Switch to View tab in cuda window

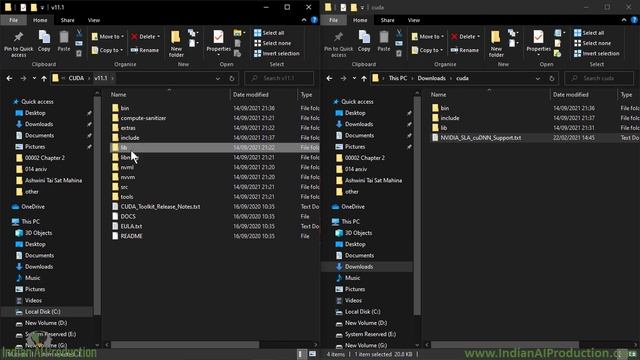(x=414, y=20)
